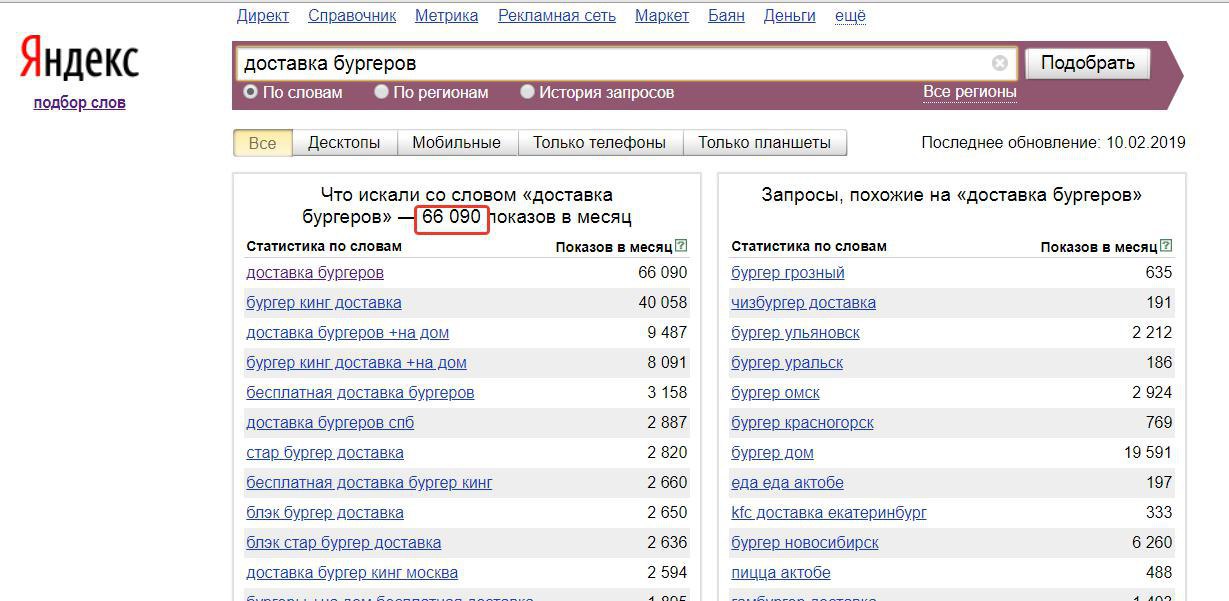Click the 2 924 value for бургер омск
1229x601 pixels.
click(x=1152, y=392)
